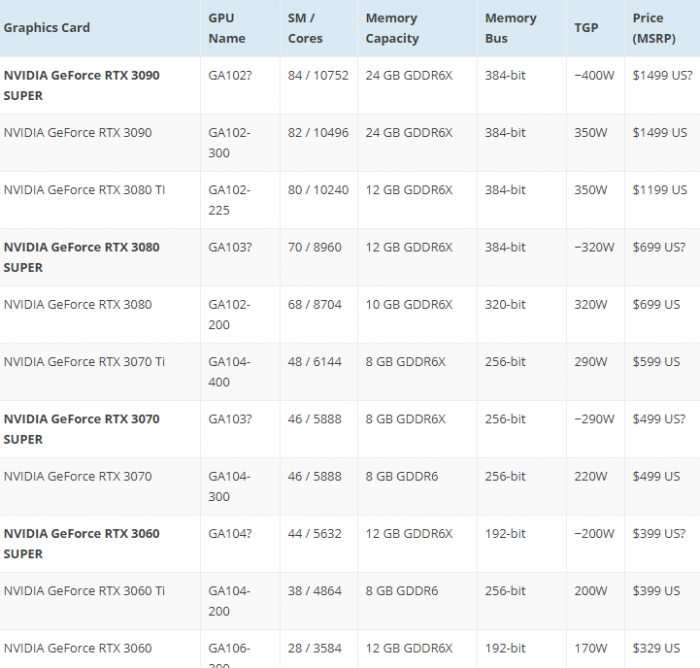This screenshot has width=700, height=668.
Task: Click the $1199 US price cell
Action: (x=659, y=190)
